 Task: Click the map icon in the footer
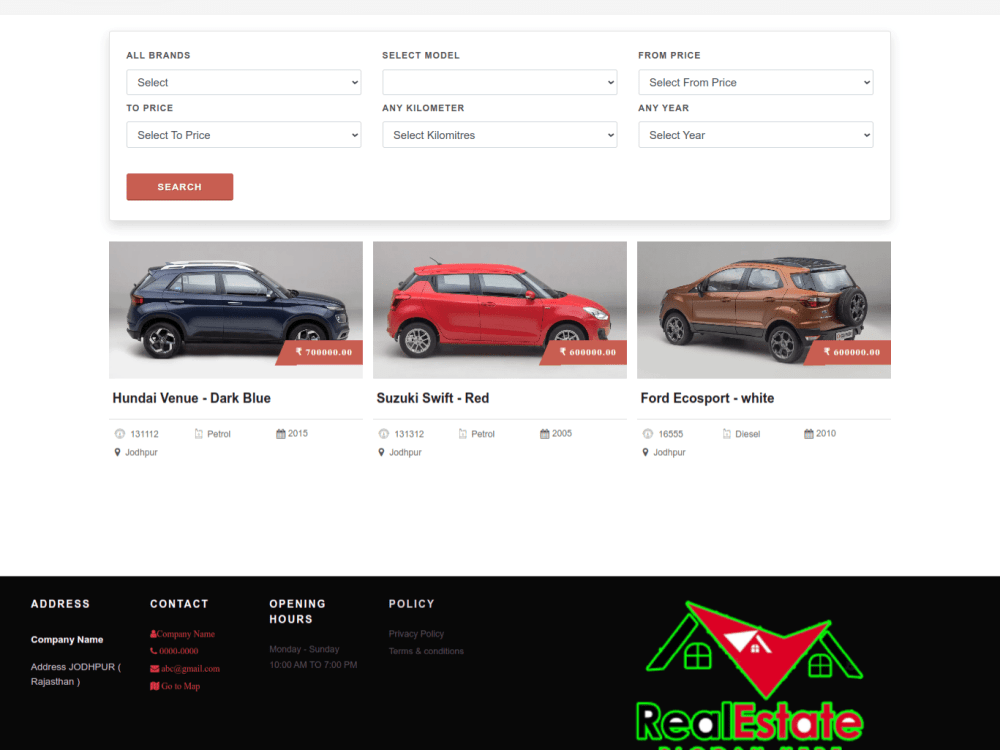[154, 686]
